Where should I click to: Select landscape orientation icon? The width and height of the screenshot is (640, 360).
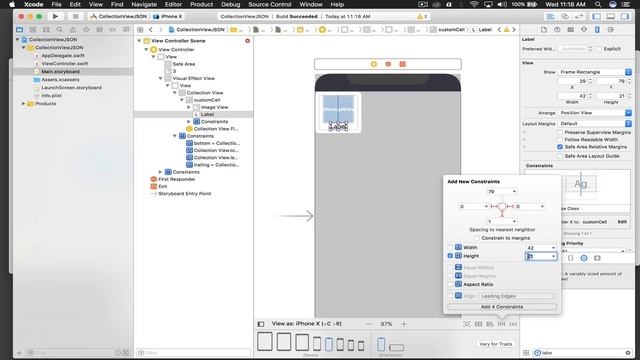pyautogui.click(x=396, y=347)
